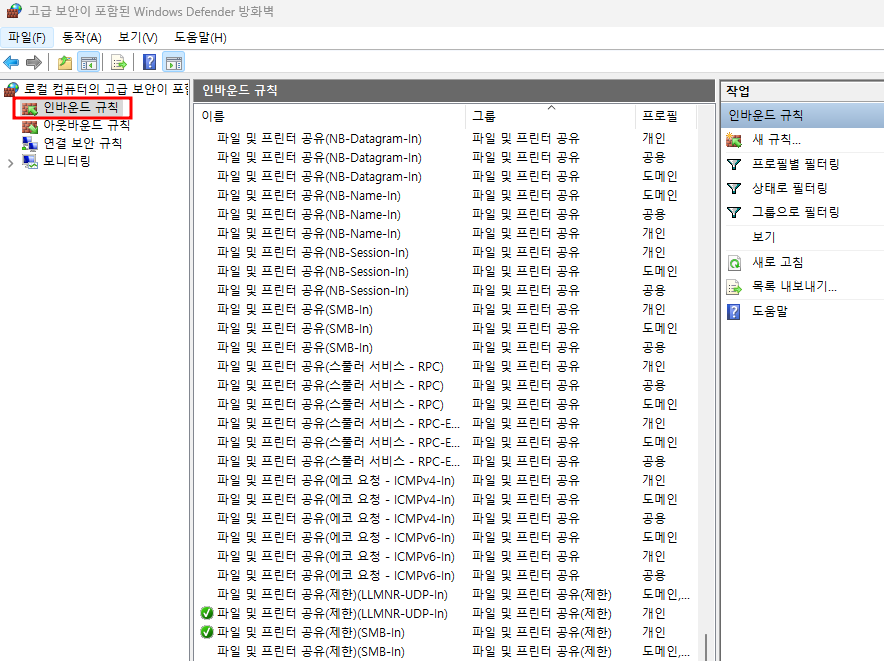Click the 연결 보안 규칙 tree icon
This screenshot has width=884, height=661.
tap(29, 143)
